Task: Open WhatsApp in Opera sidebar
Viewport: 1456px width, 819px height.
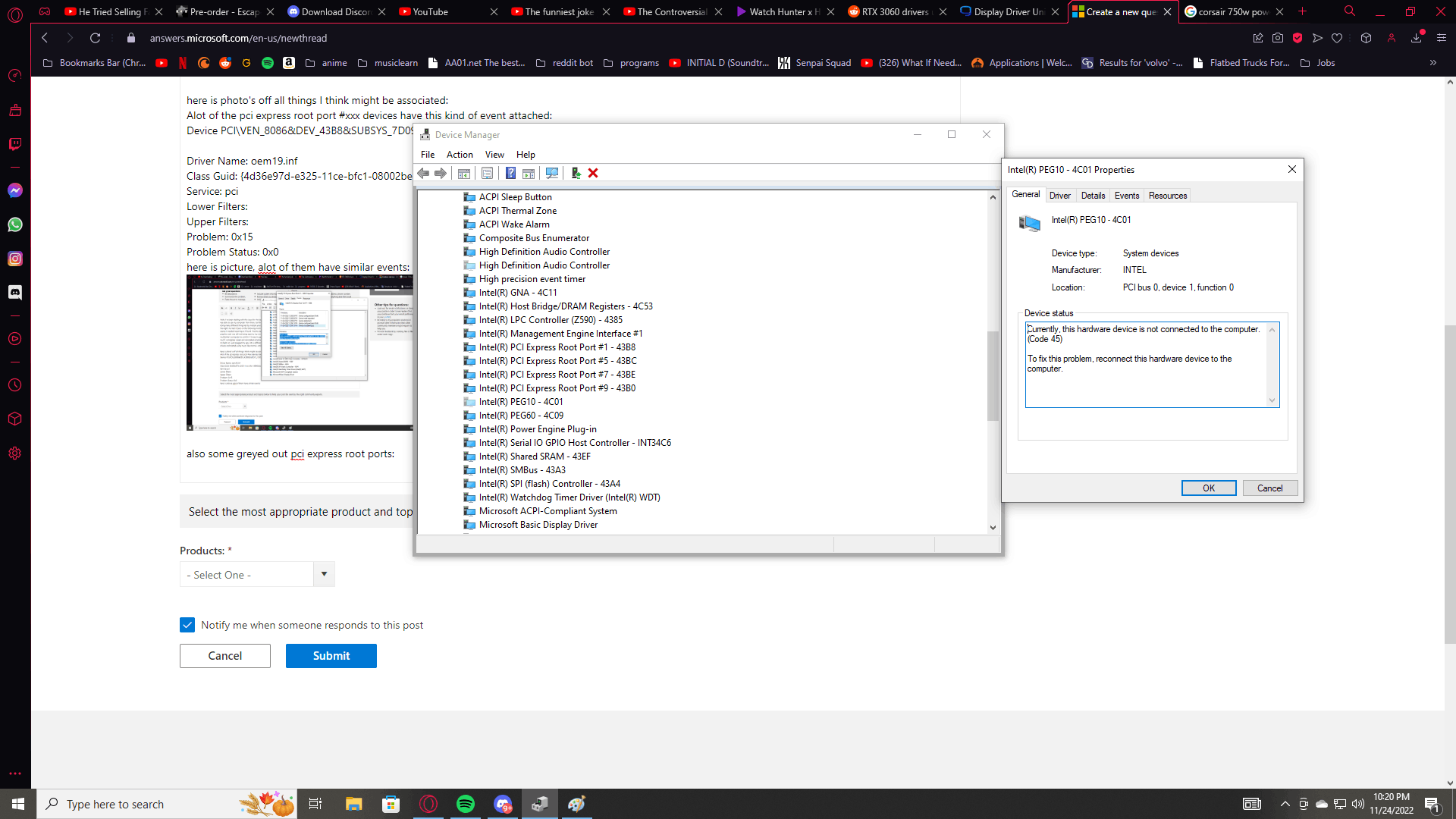Action: pyautogui.click(x=15, y=224)
